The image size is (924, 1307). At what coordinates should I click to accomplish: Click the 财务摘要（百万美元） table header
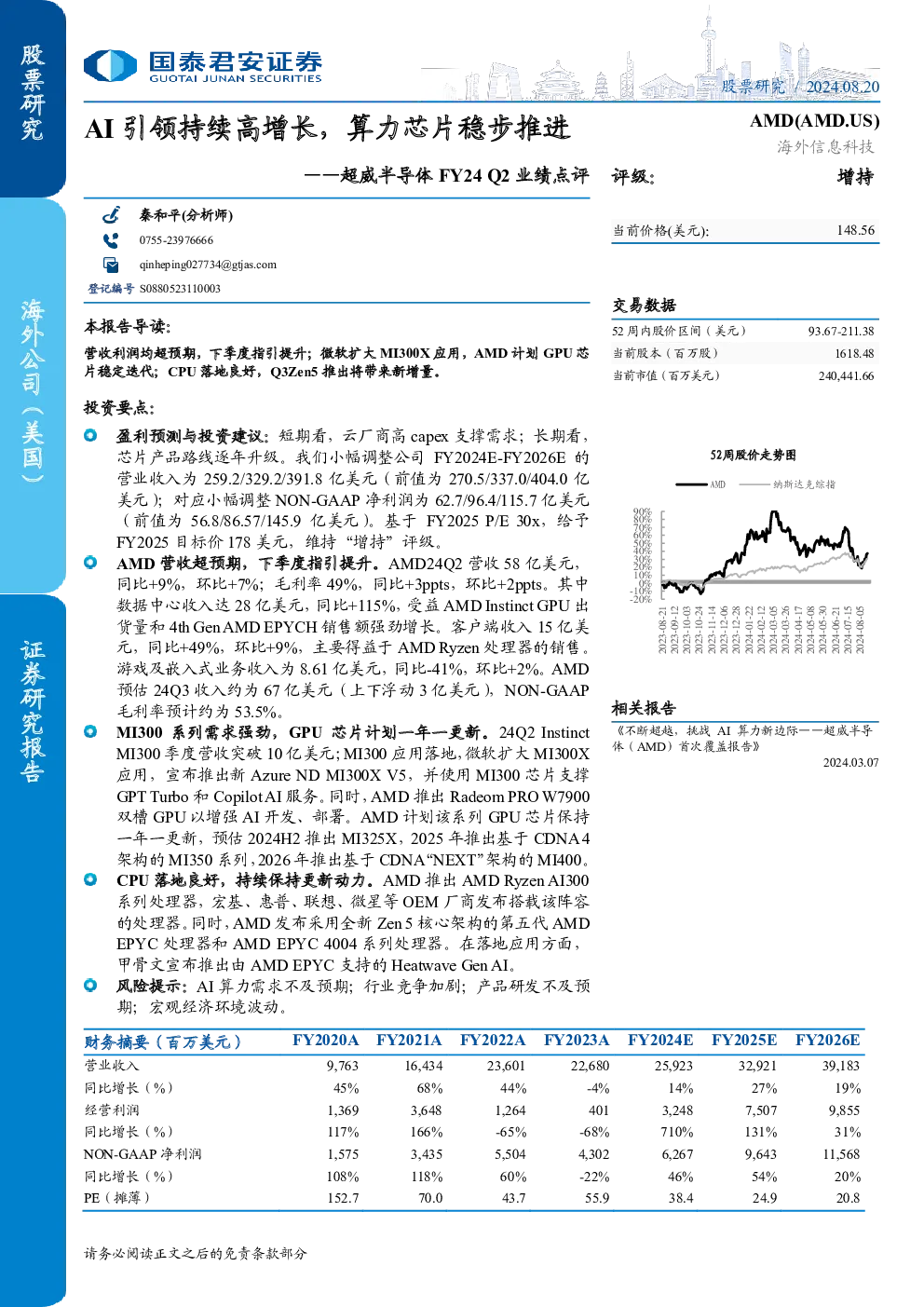pyautogui.click(x=163, y=1042)
